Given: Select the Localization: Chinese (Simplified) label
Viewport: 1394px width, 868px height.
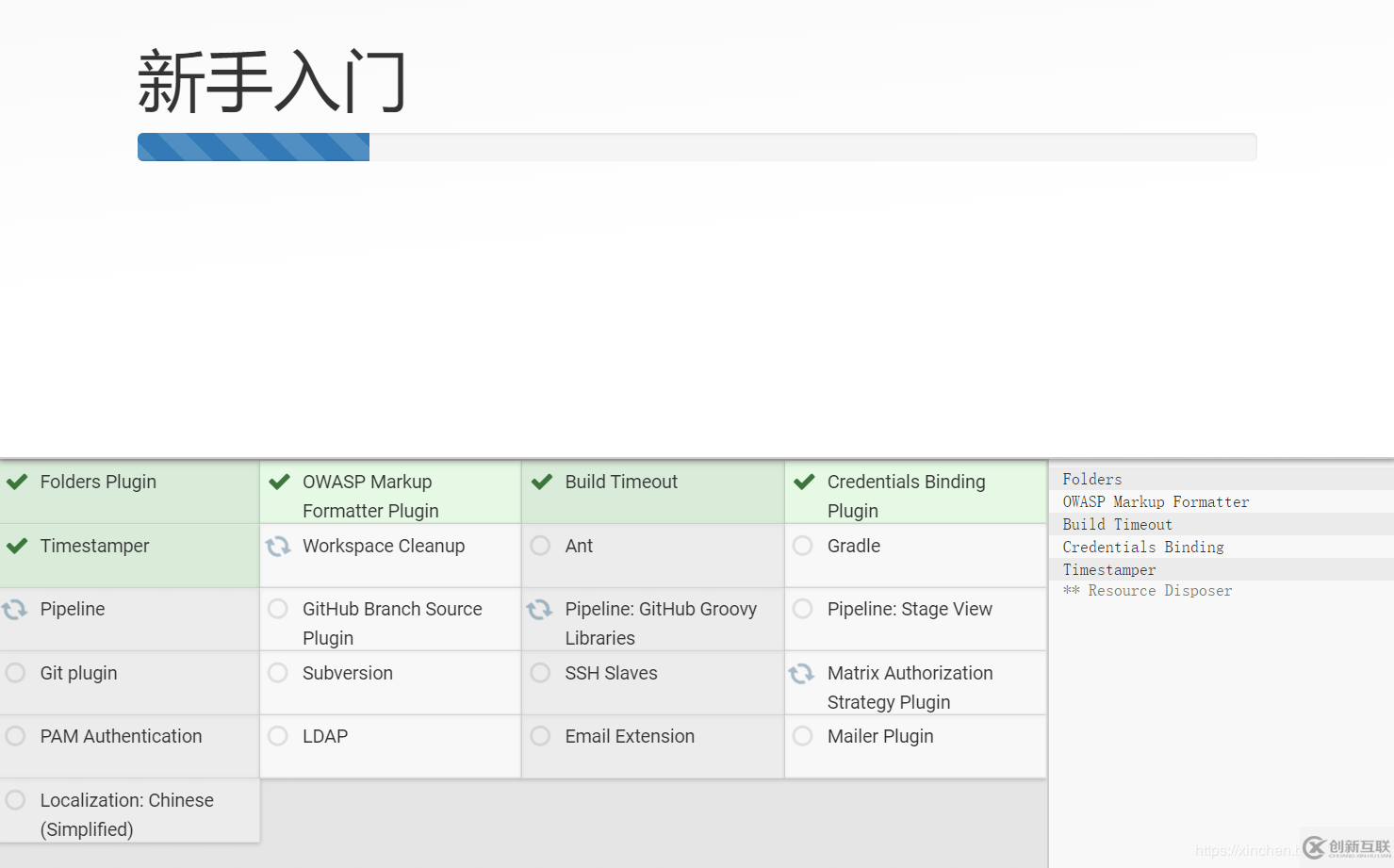Looking at the screenshot, I should [x=126, y=814].
